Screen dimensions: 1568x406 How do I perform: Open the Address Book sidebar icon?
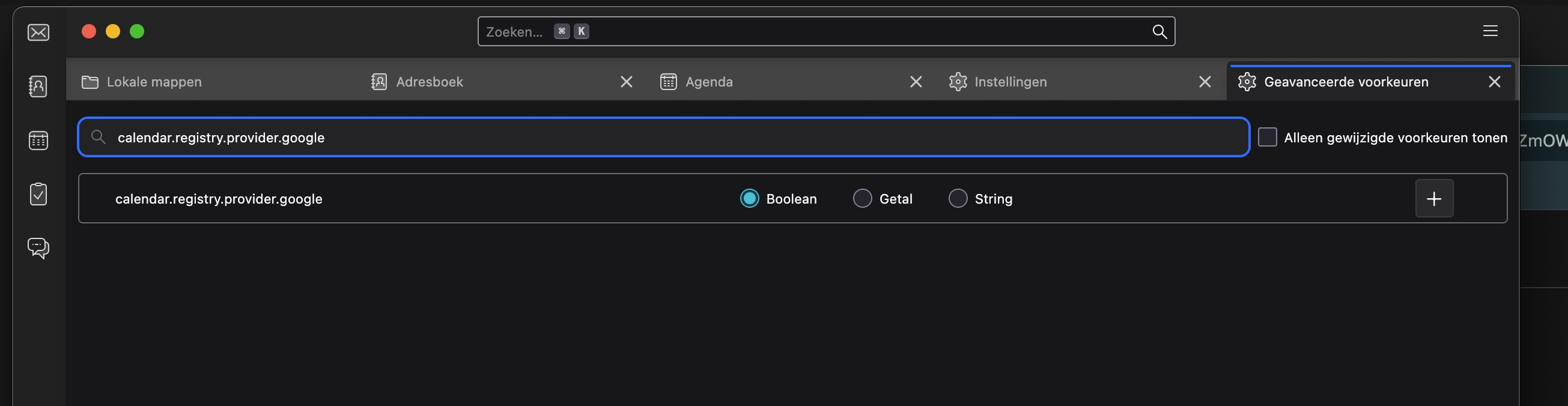coord(38,86)
